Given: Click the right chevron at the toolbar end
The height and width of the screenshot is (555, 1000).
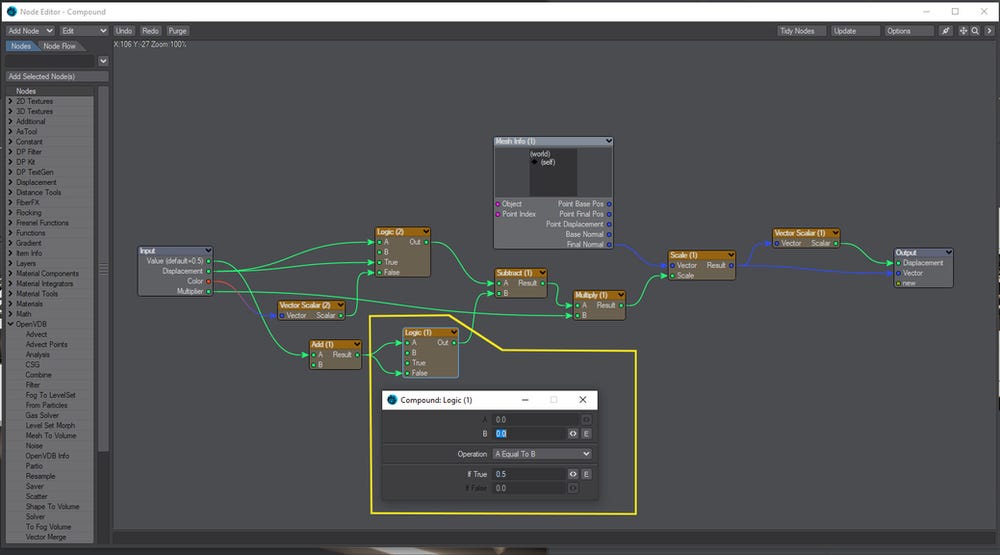Looking at the screenshot, I should (989, 31).
